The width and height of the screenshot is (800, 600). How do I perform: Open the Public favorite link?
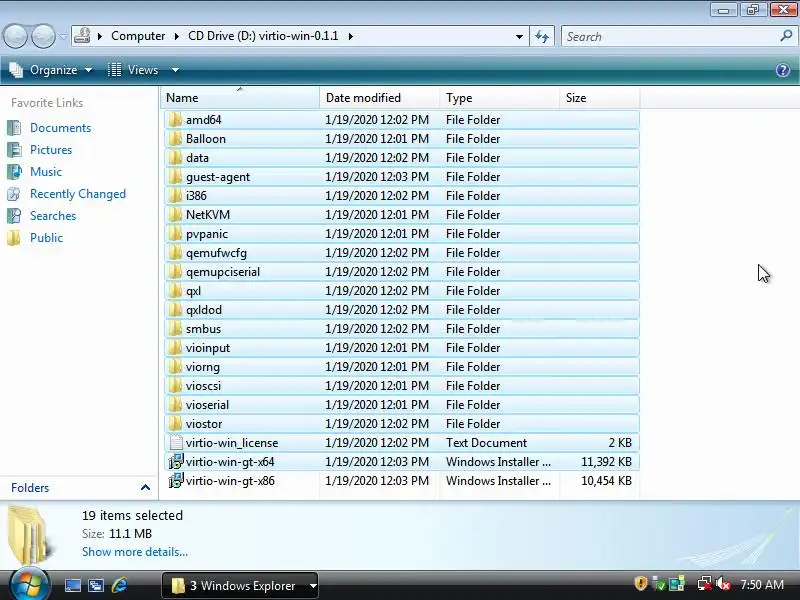(x=46, y=238)
